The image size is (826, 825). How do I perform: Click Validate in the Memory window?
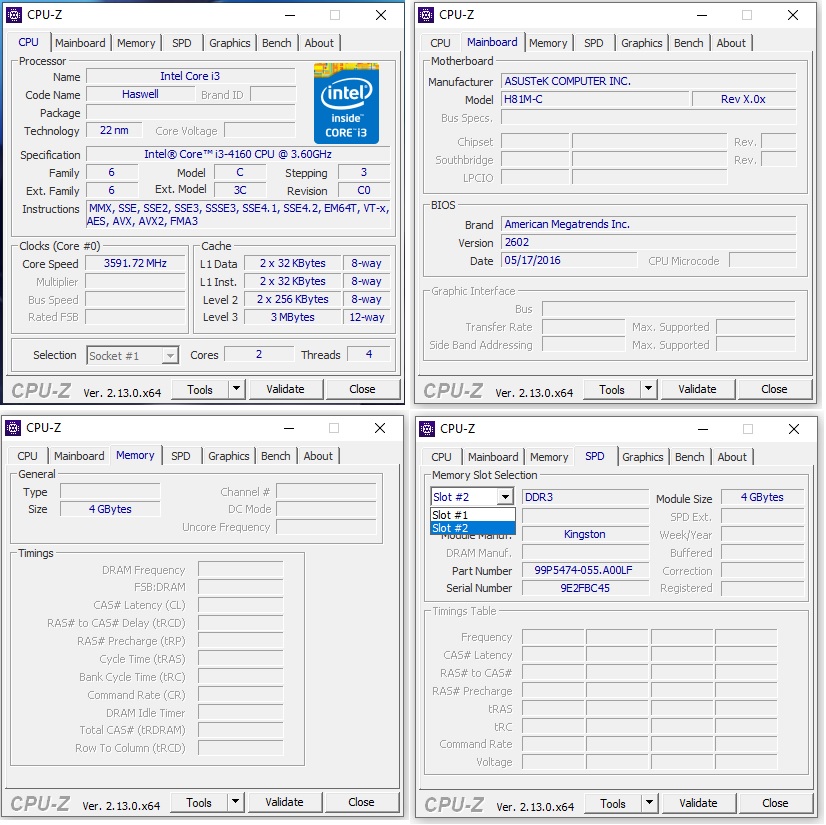(284, 802)
